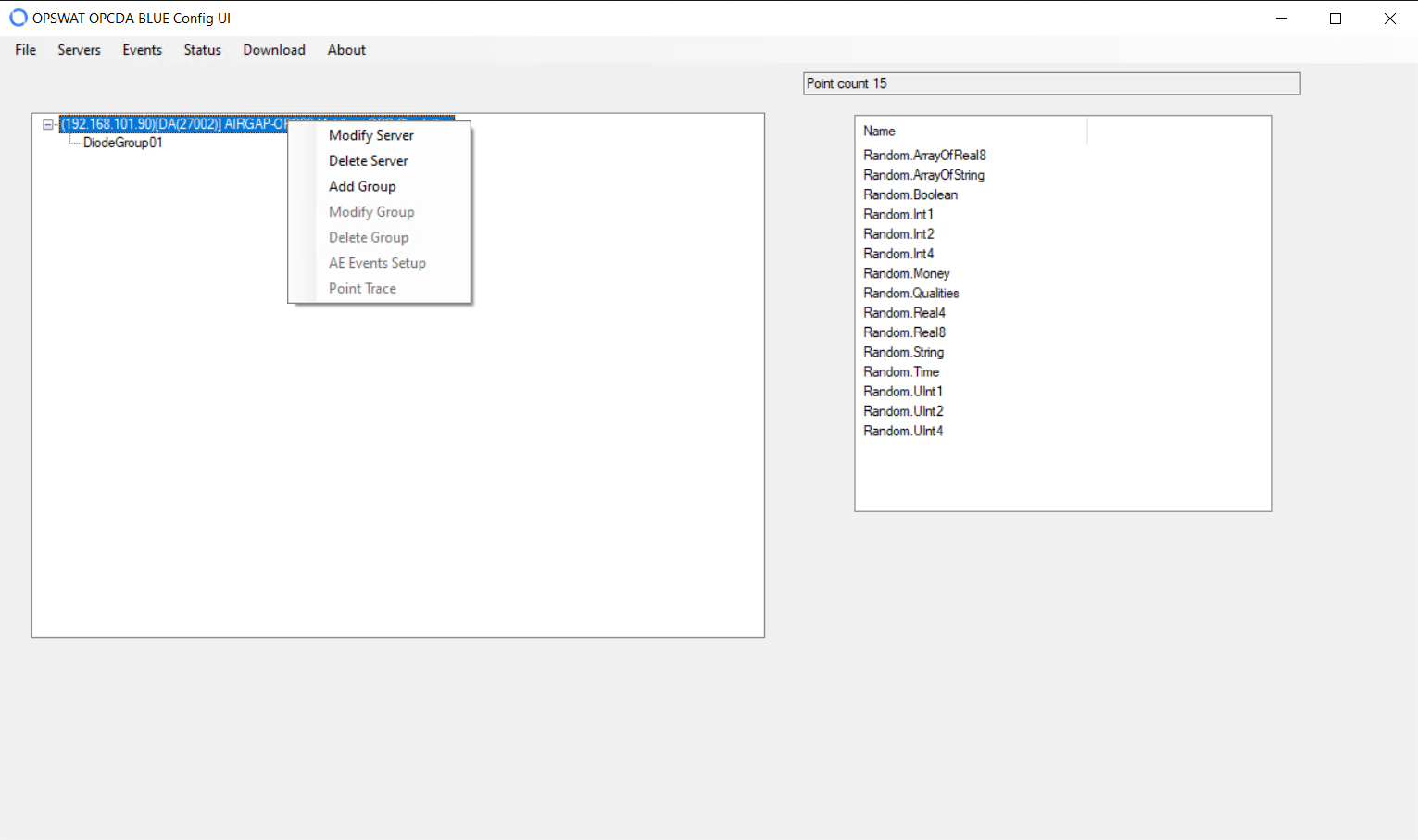Viewport: 1418px width, 840px height.
Task: Select Random.Int2 in the point list
Action: pos(898,234)
